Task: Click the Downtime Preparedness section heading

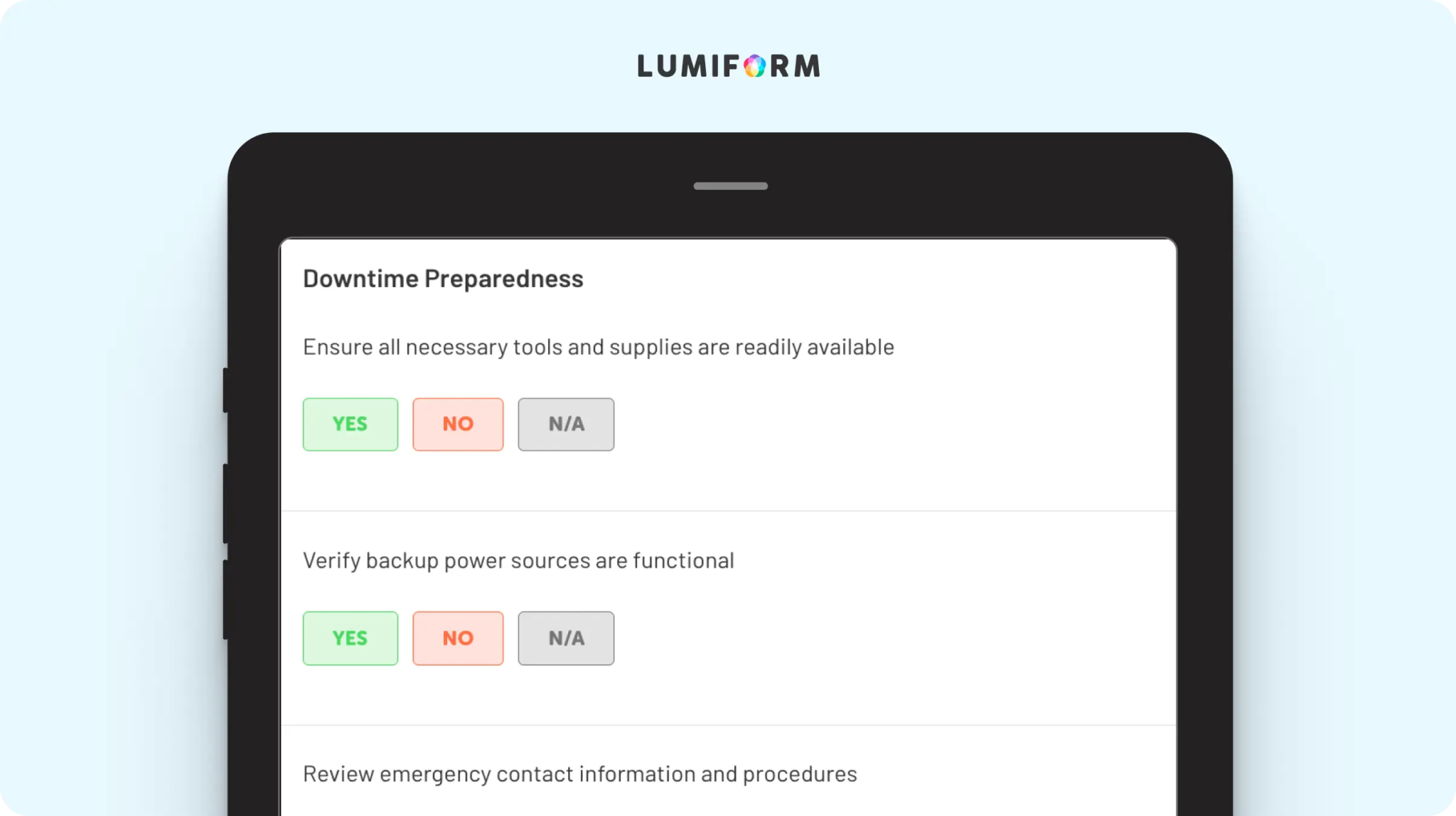Action: point(443,279)
